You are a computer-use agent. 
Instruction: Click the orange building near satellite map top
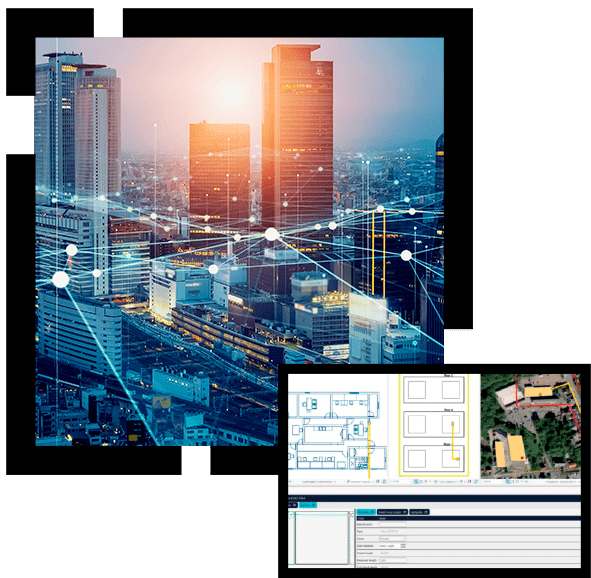538,392
